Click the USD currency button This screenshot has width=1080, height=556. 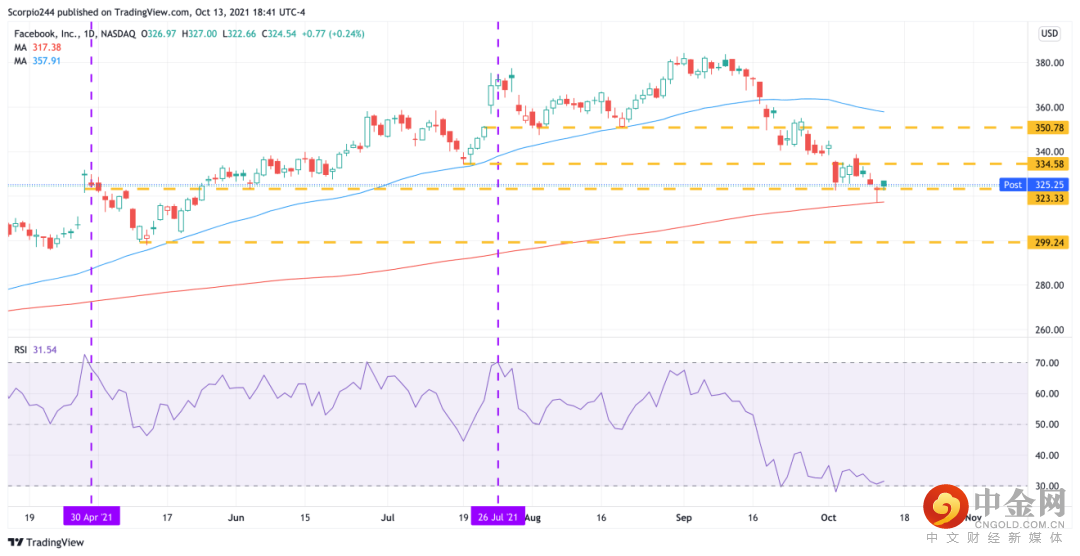[1050, 33]
